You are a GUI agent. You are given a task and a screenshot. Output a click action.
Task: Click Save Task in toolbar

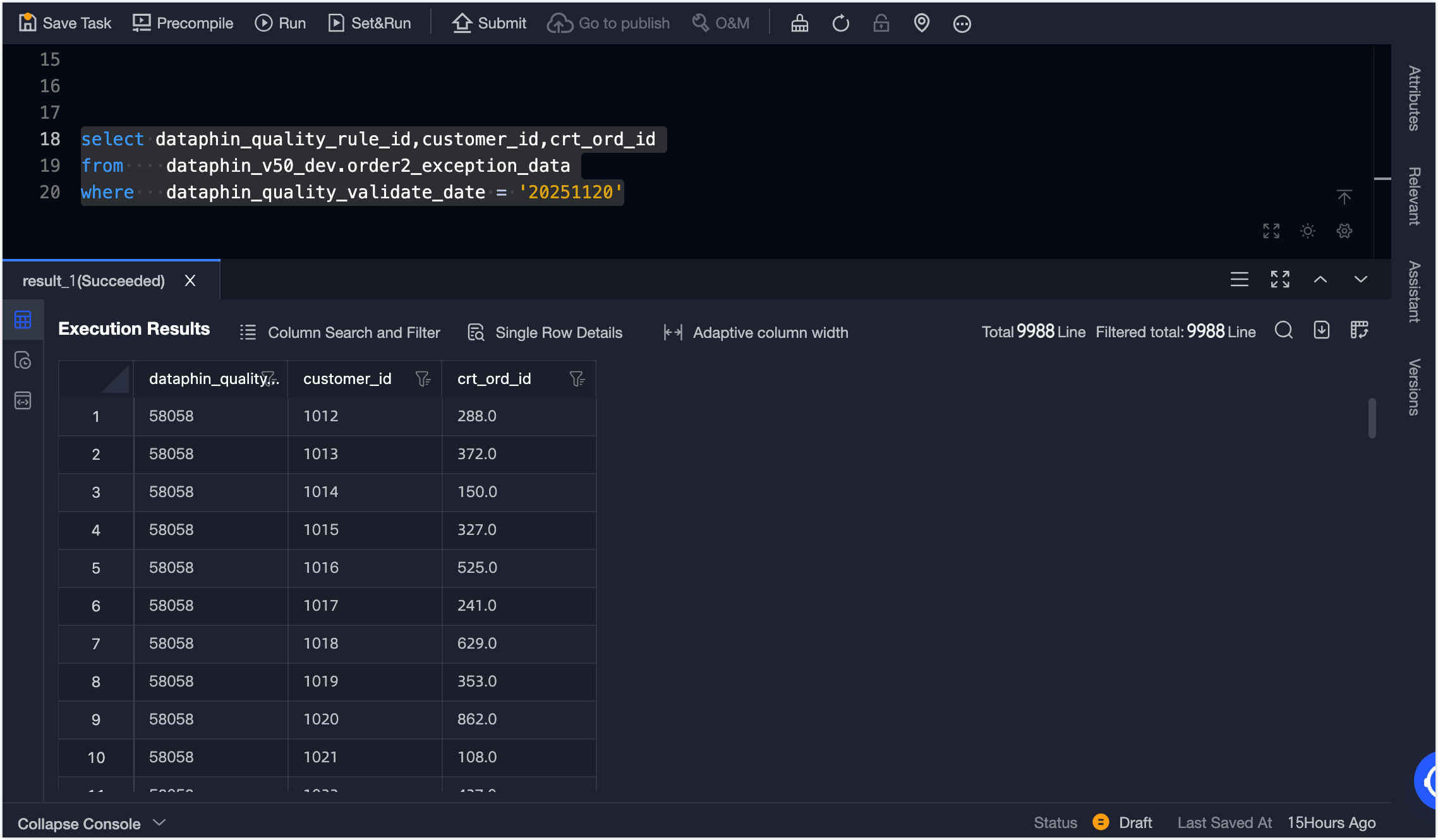tap(64, 23)
